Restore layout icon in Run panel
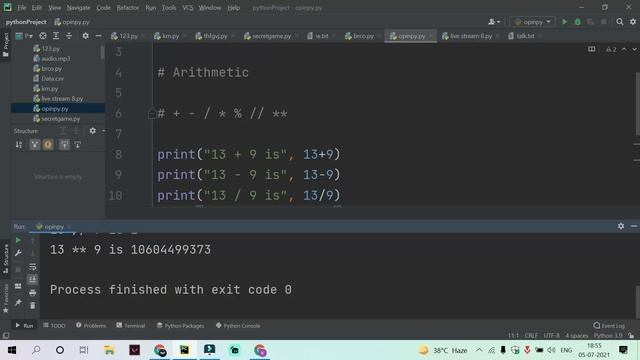The width and height of the screenshot is (640, 360). [x=18, y=286]
